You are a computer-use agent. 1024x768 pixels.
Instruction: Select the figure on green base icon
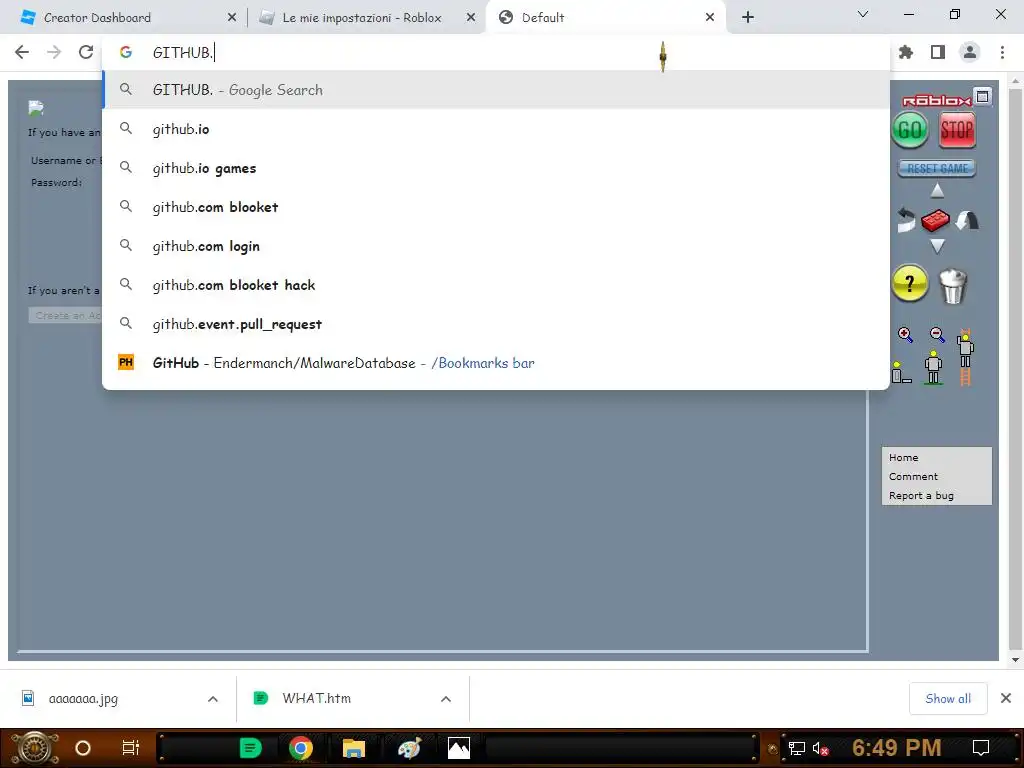click(933, 368)
